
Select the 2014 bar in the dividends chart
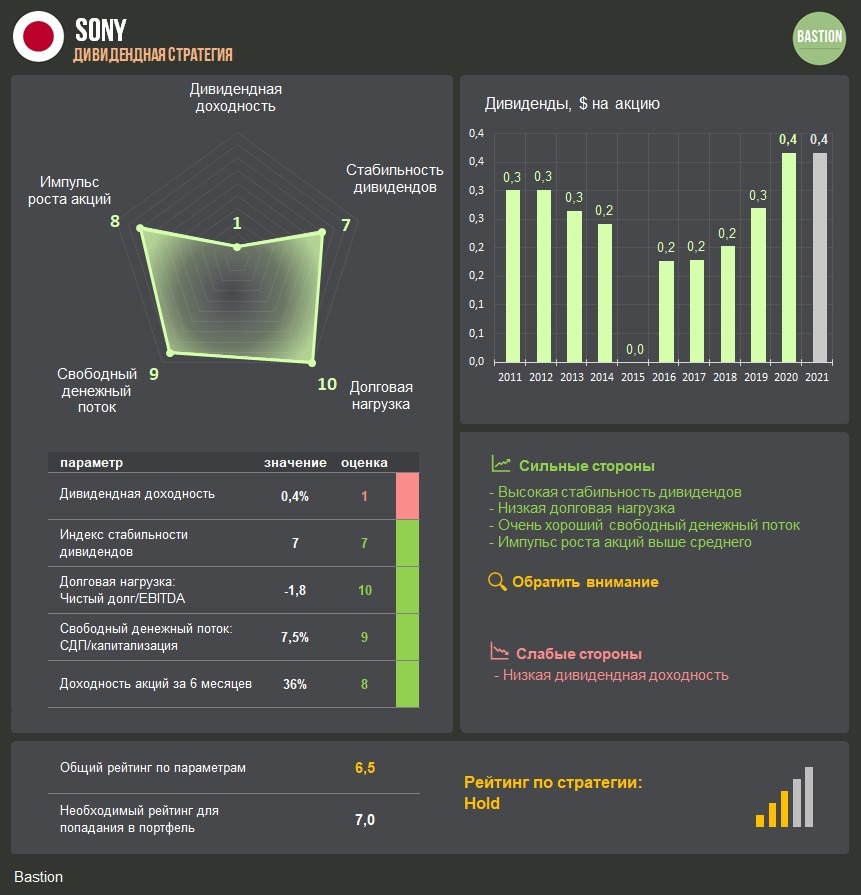tap(605, 293)
